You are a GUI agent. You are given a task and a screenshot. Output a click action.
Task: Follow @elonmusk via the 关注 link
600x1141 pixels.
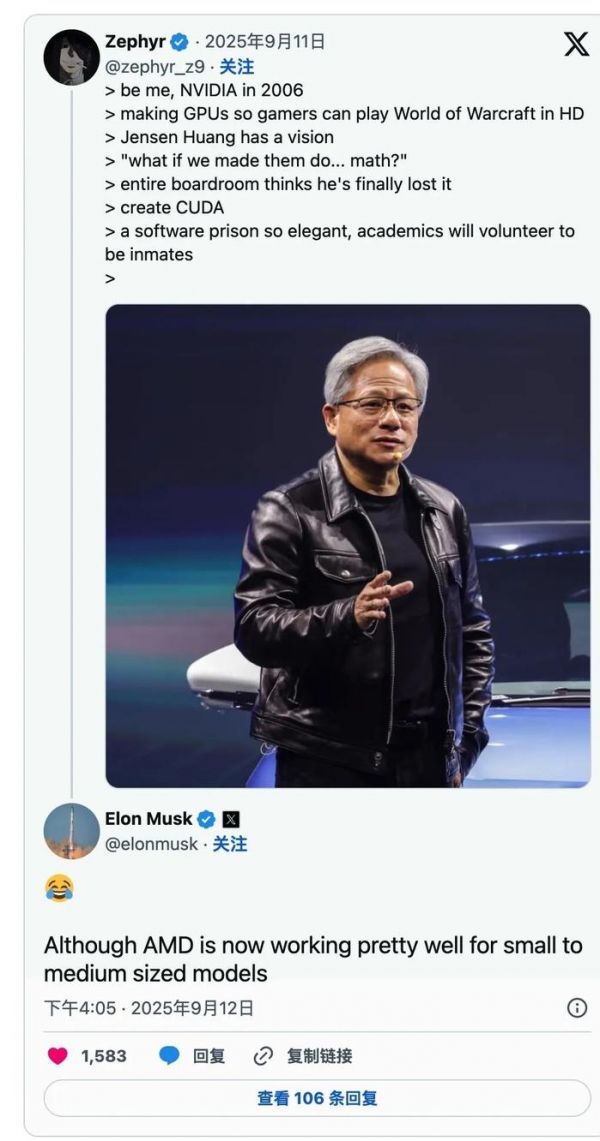[x=230, y=844]
